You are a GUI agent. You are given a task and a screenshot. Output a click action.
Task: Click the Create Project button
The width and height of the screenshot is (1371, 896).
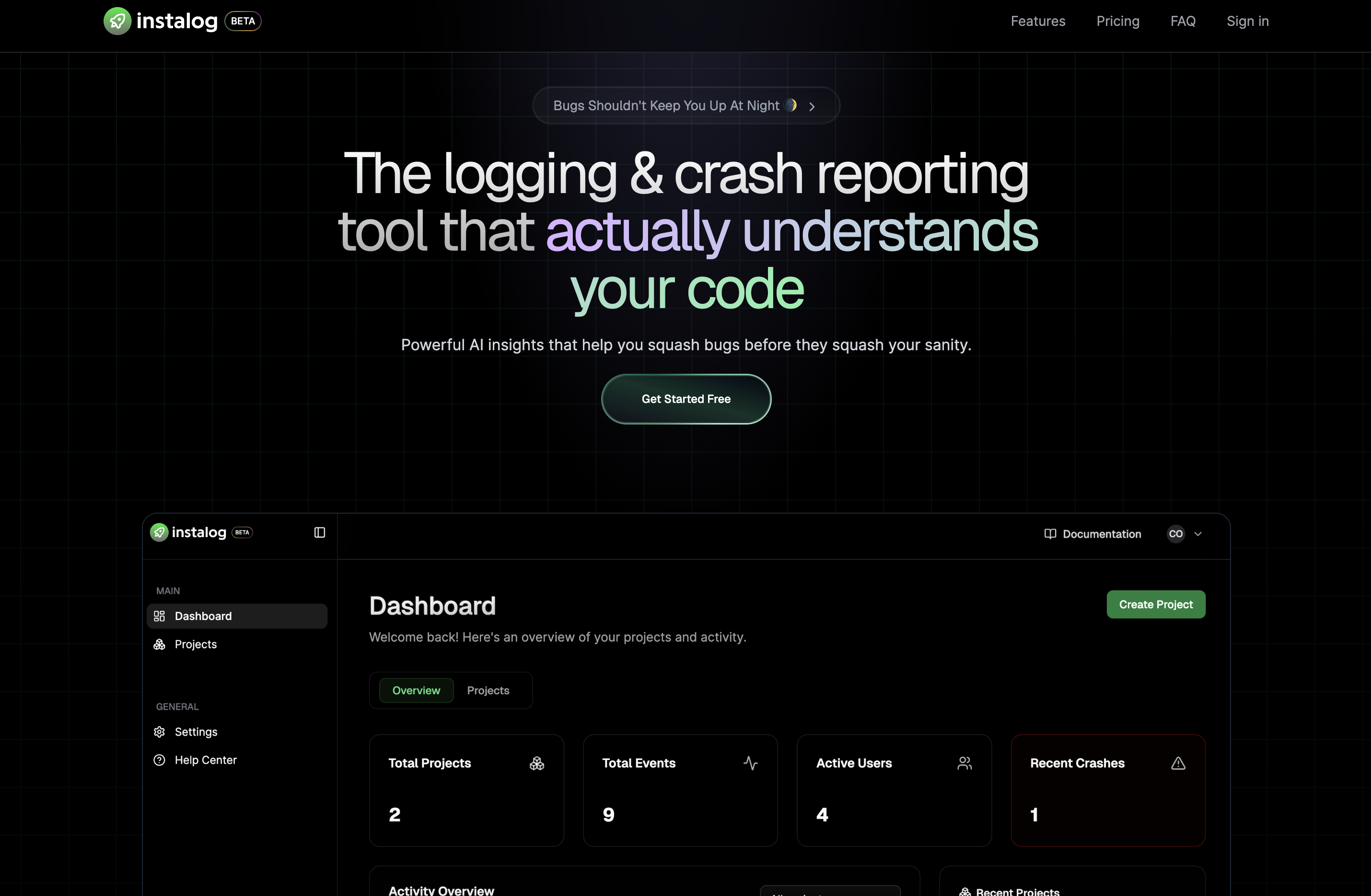1156,605
